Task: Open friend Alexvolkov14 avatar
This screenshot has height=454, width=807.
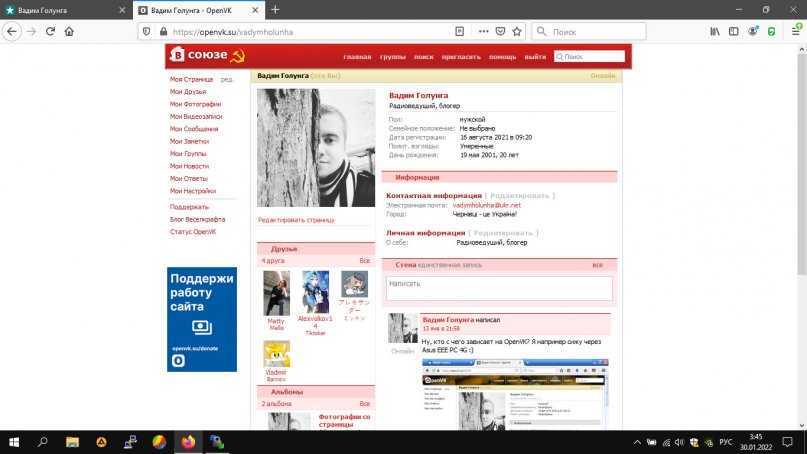Action: 315,292
